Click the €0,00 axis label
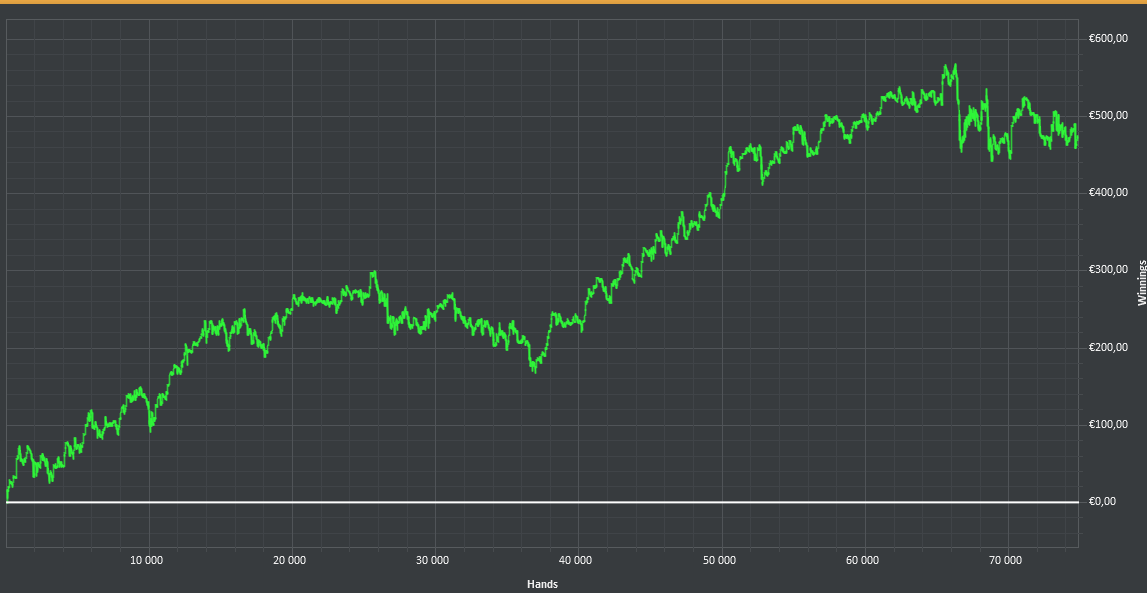The height and width of the screenshot is (593, 1147). click(1102, 502)
